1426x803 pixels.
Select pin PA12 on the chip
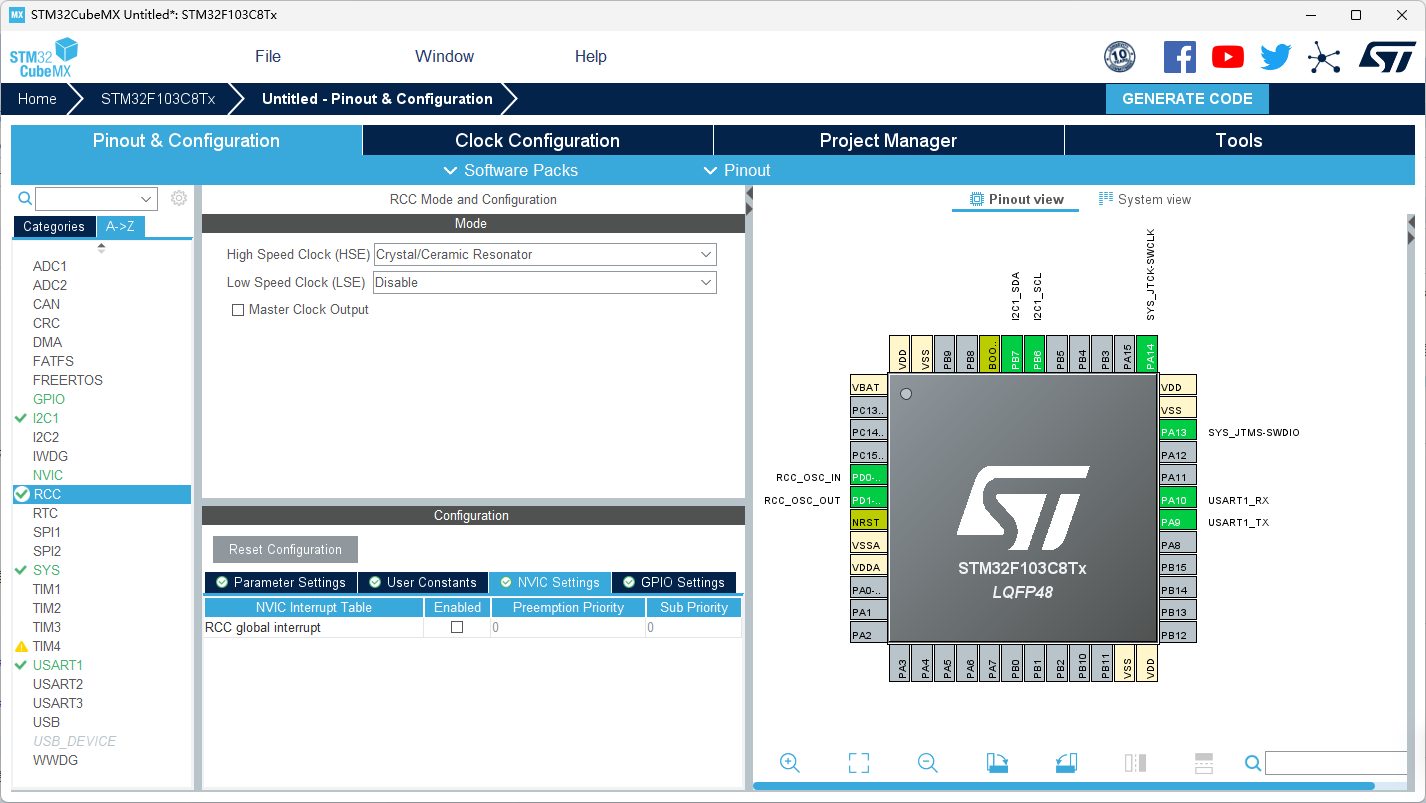tap(1178, 455)
